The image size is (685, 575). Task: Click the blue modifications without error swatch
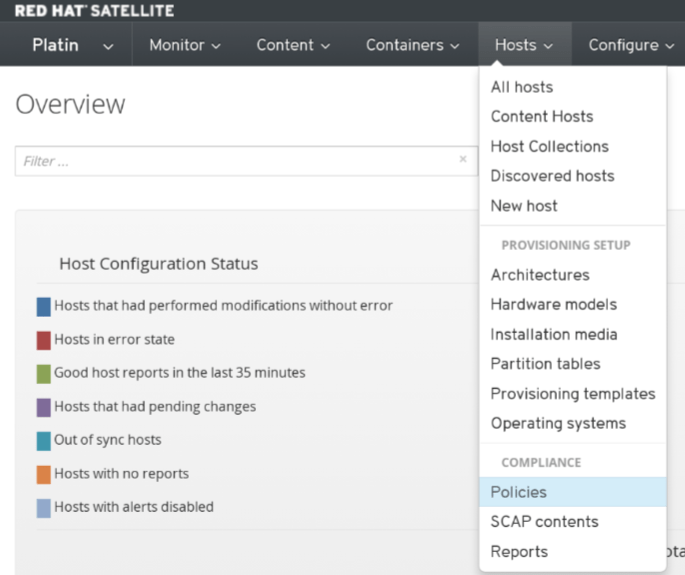tap(44, 306)
